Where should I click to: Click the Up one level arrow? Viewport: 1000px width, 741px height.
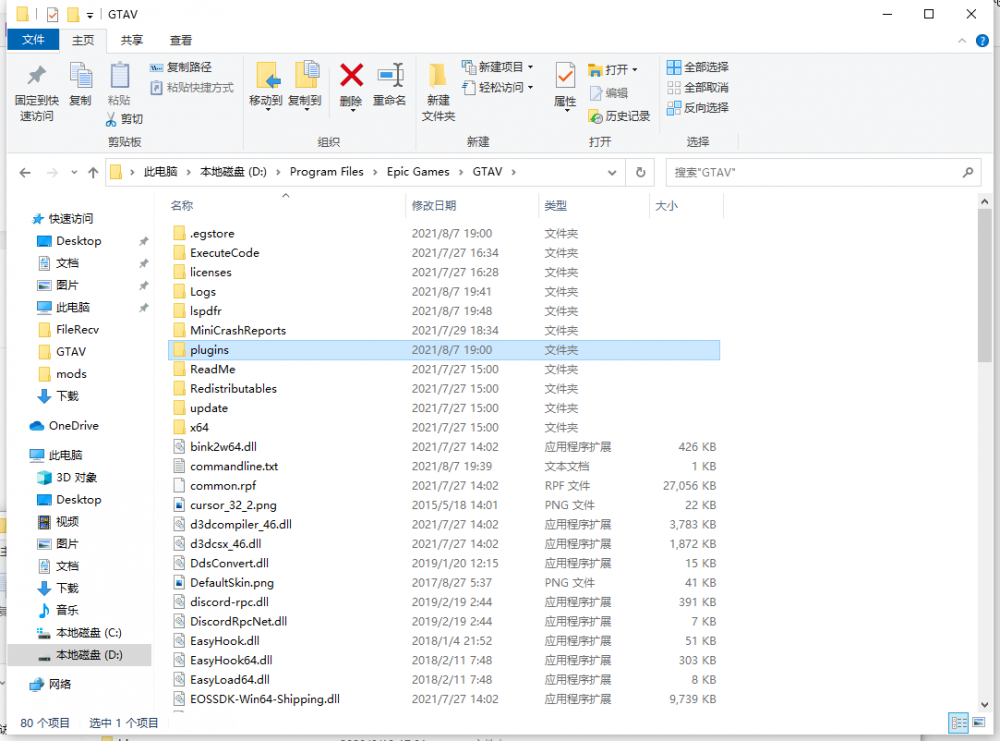coord(93,173)
